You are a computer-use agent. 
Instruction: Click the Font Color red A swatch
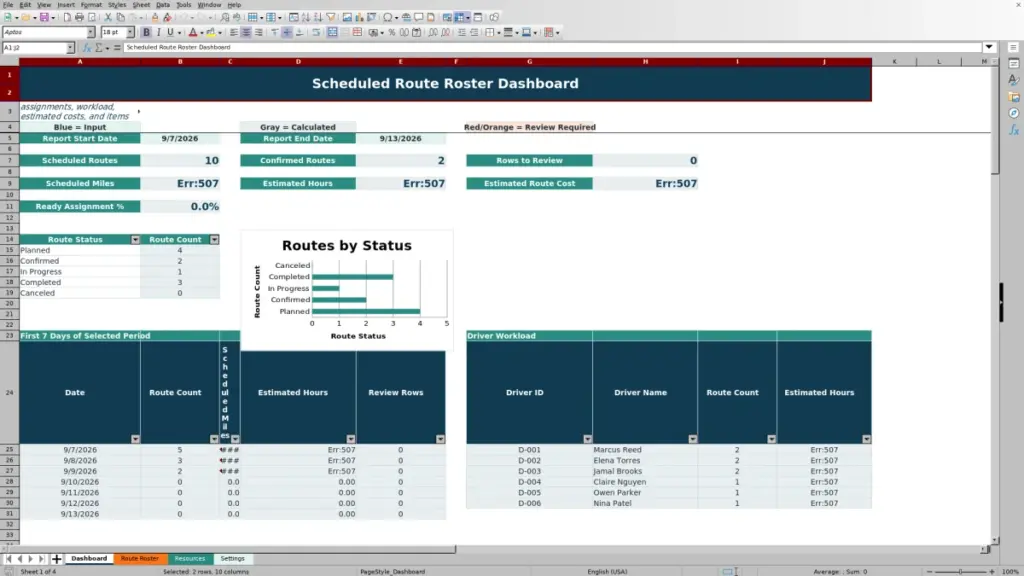point(193,32)
